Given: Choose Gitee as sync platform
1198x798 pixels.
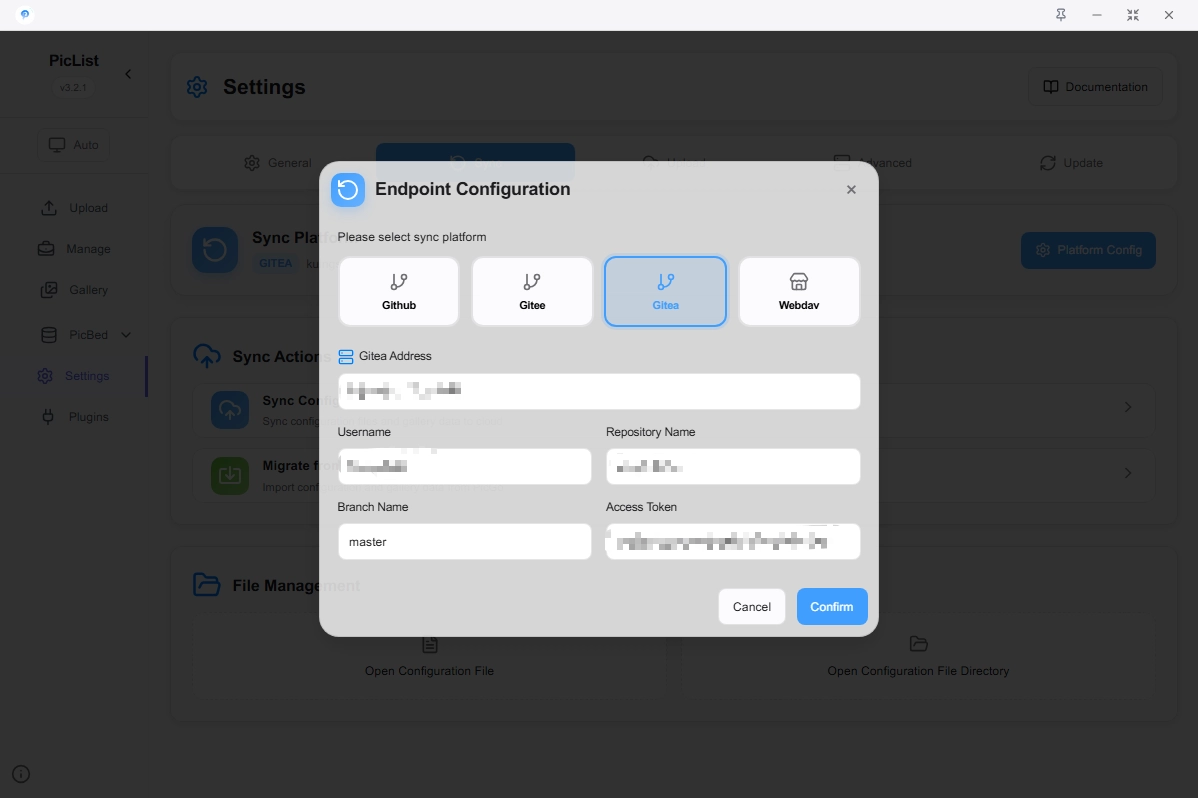Looking at the screenshot, I should (532, 291).
